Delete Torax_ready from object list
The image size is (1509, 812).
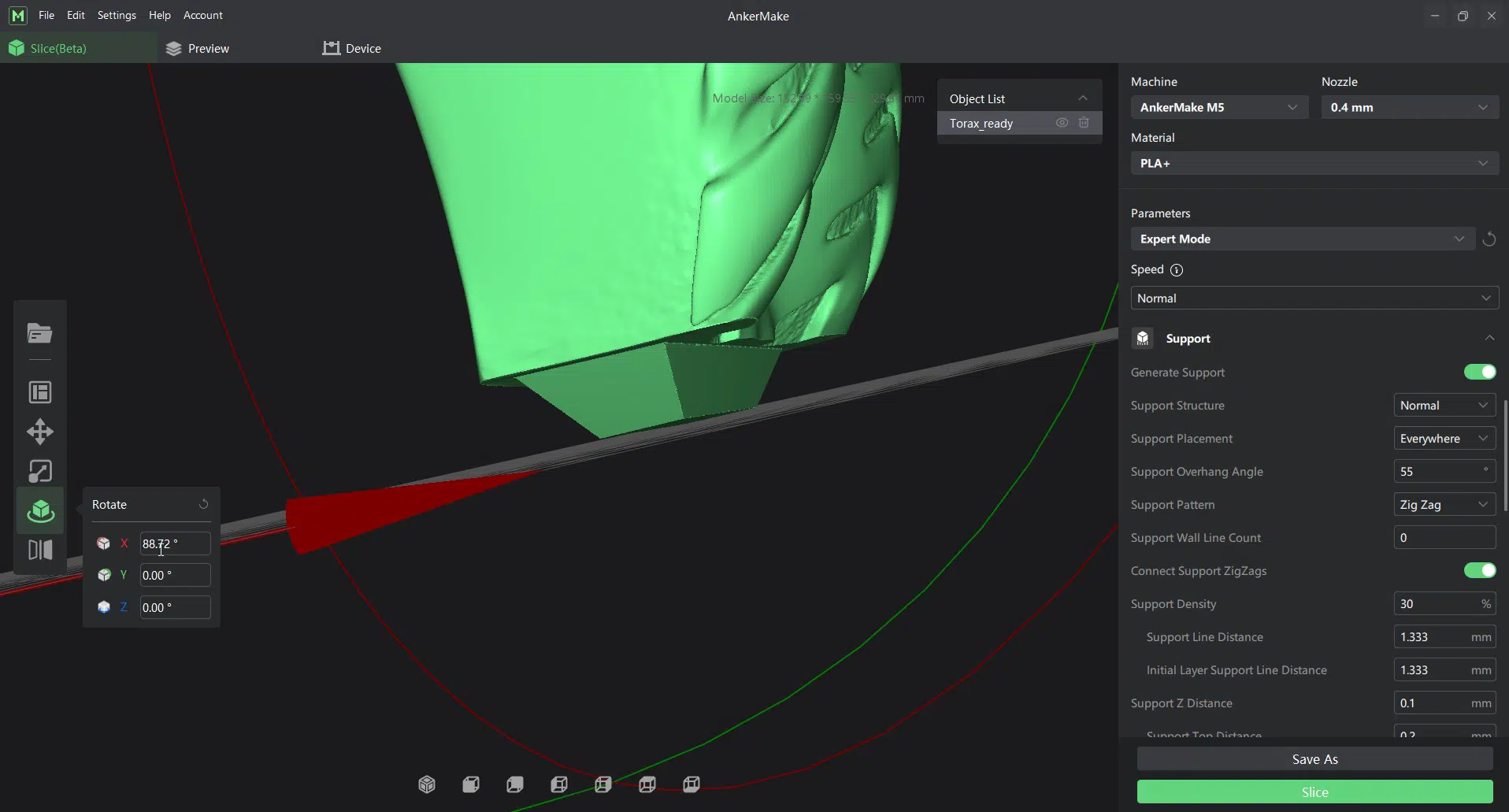click(x=1084, y=123)
